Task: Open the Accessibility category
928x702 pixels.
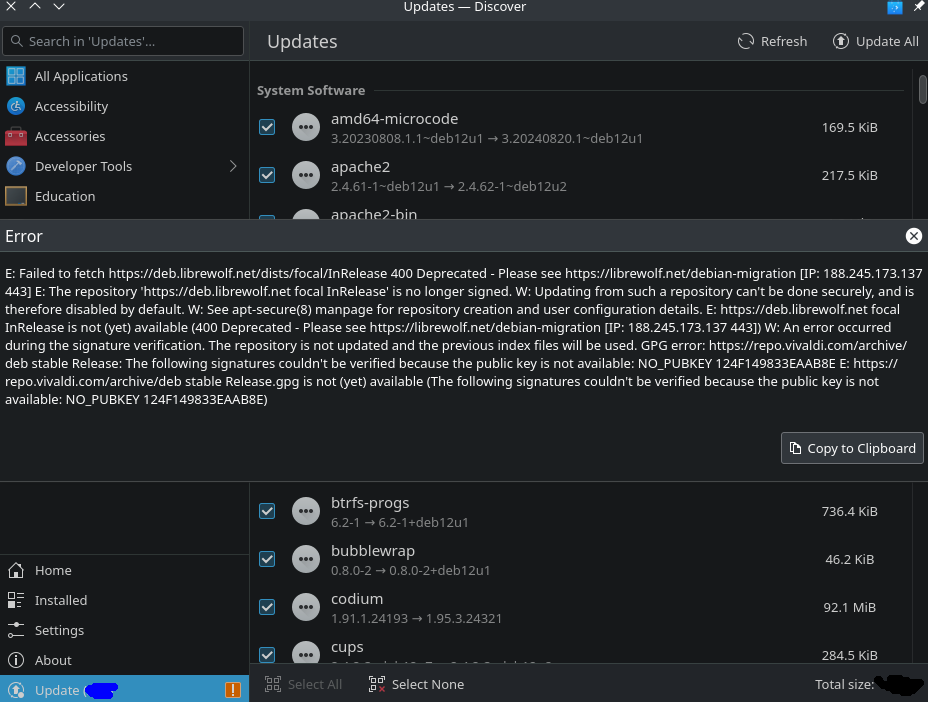Action: [124, 107]
